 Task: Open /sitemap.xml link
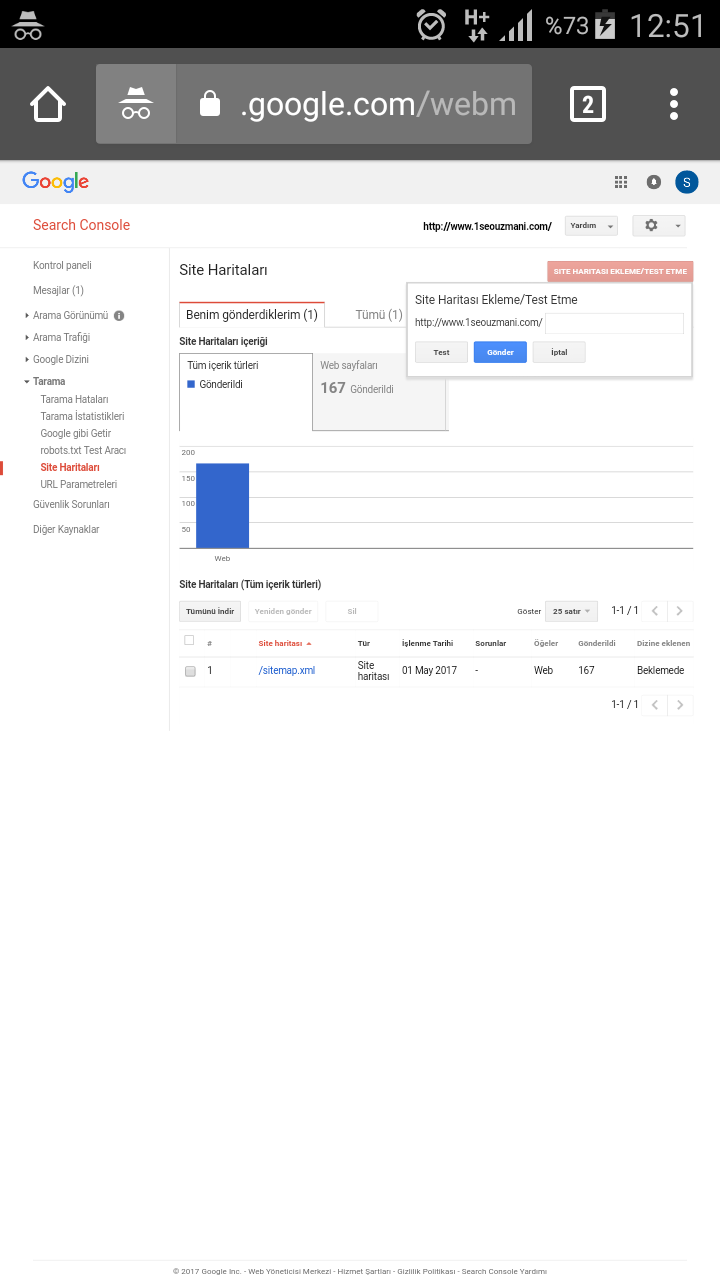pyautogui.click(x=287, y=671)
